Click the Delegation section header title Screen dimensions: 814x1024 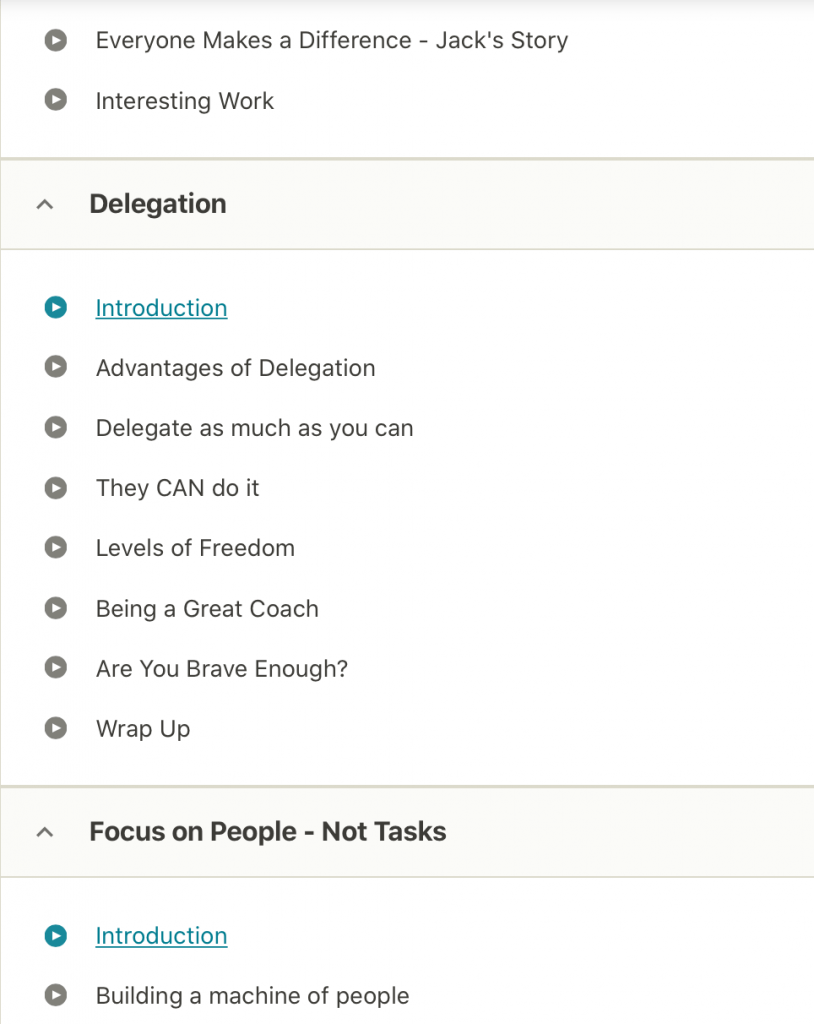click(x=158, y=204)
